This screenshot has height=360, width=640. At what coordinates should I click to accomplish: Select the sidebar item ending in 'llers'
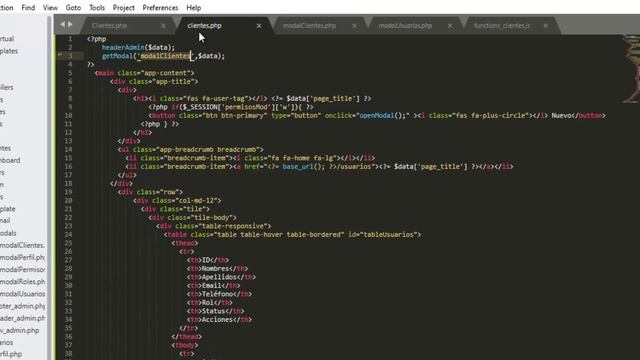click(7, 87)
